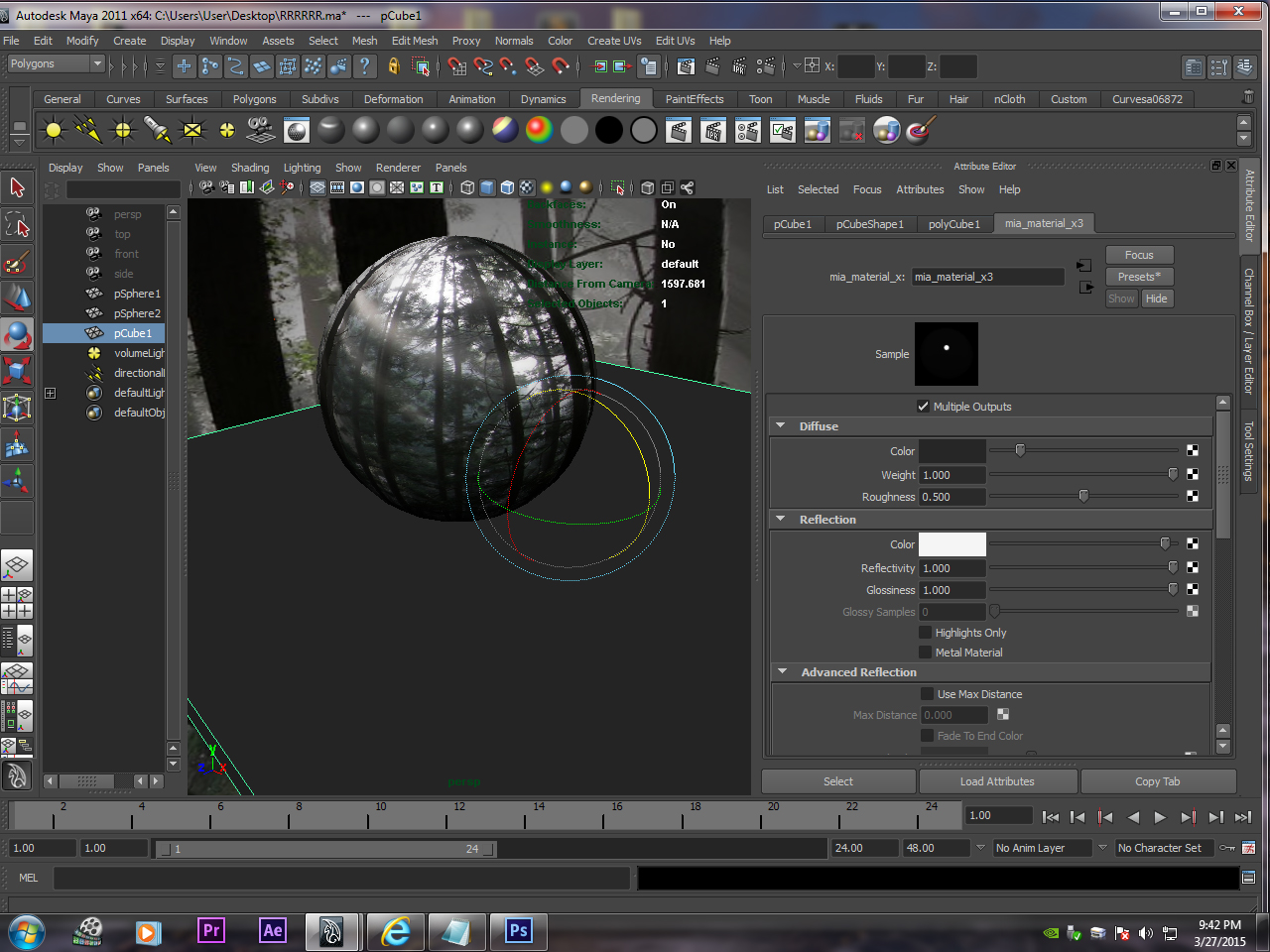Click the Reflection Color swatch
Viewport: 1270px width, 952px height.
tap(952, 543)
